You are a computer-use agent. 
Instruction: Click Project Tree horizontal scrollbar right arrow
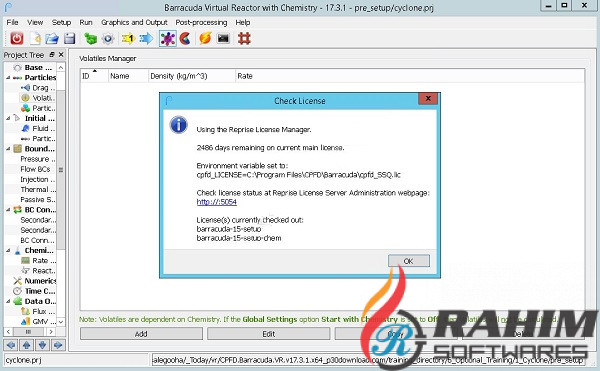click(x=52, y=332)
